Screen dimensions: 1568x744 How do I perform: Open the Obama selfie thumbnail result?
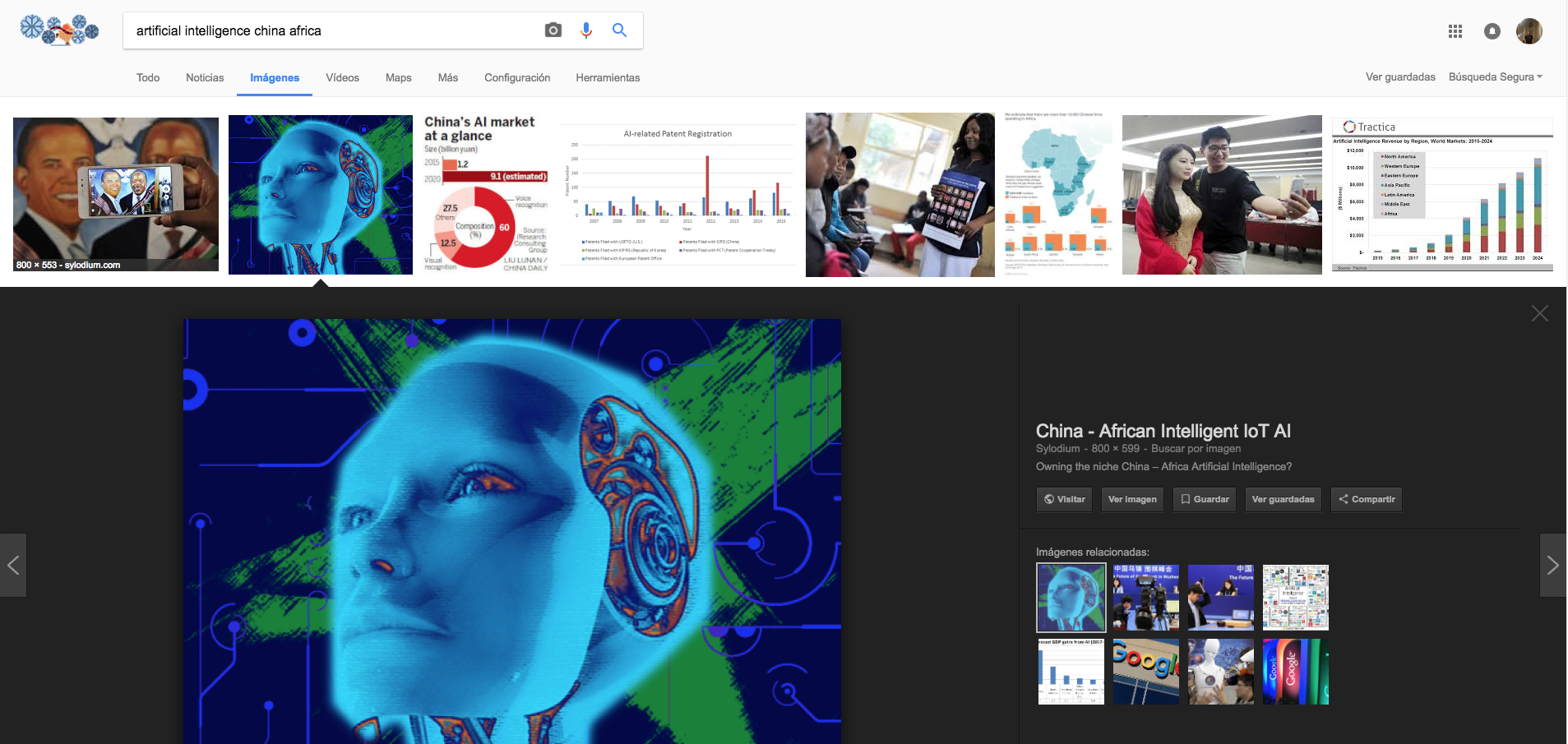coord(116,194)
